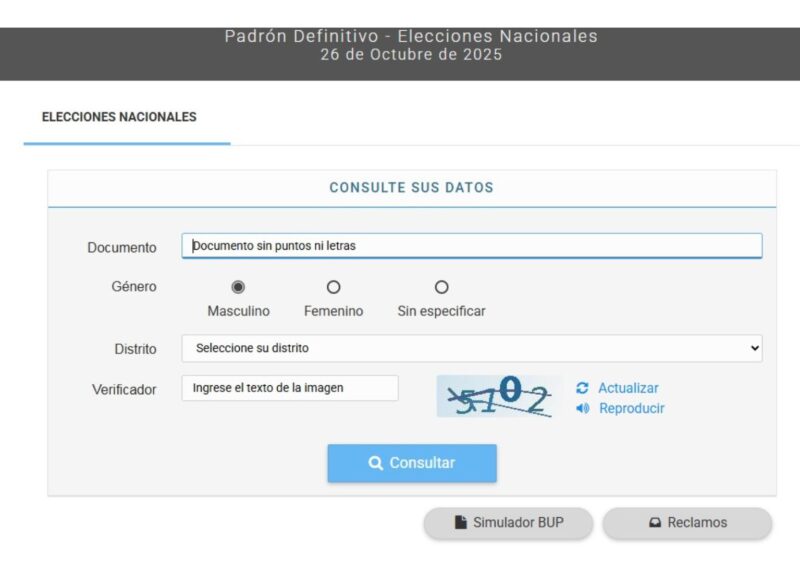Choose the Femenino gender option
Viewport: 800px width, 585px height.
coord(333,287)
